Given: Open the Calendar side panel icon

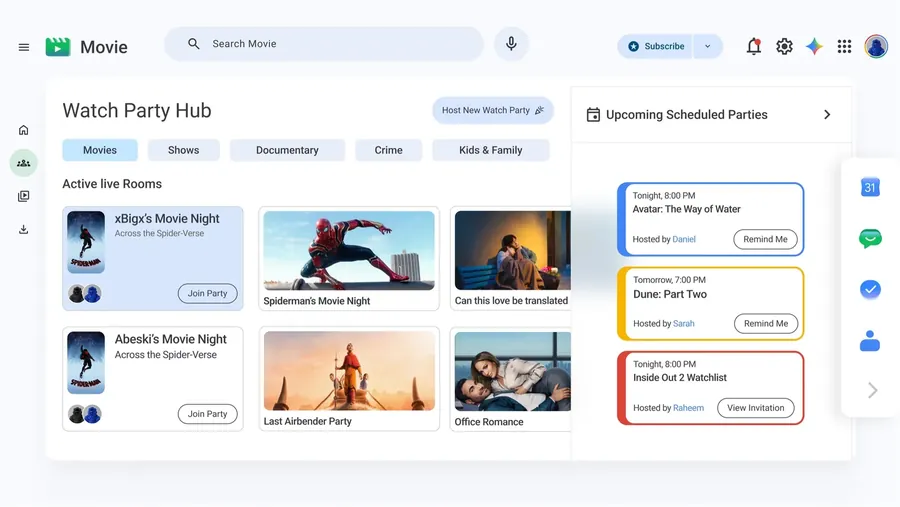Looking at the screenshot, I should (870, 187).
